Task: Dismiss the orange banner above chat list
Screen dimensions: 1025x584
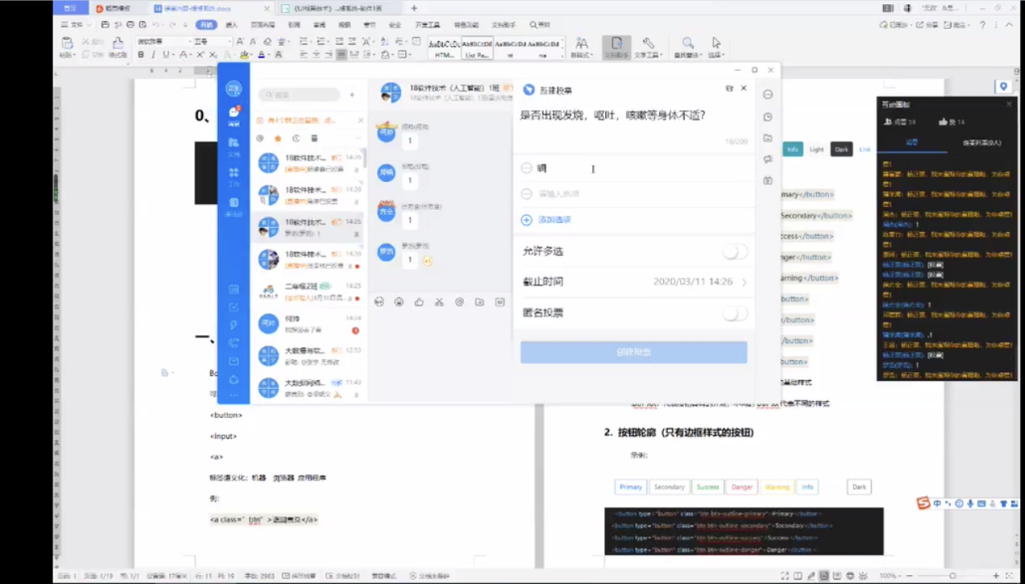Action: coord(360,120)
